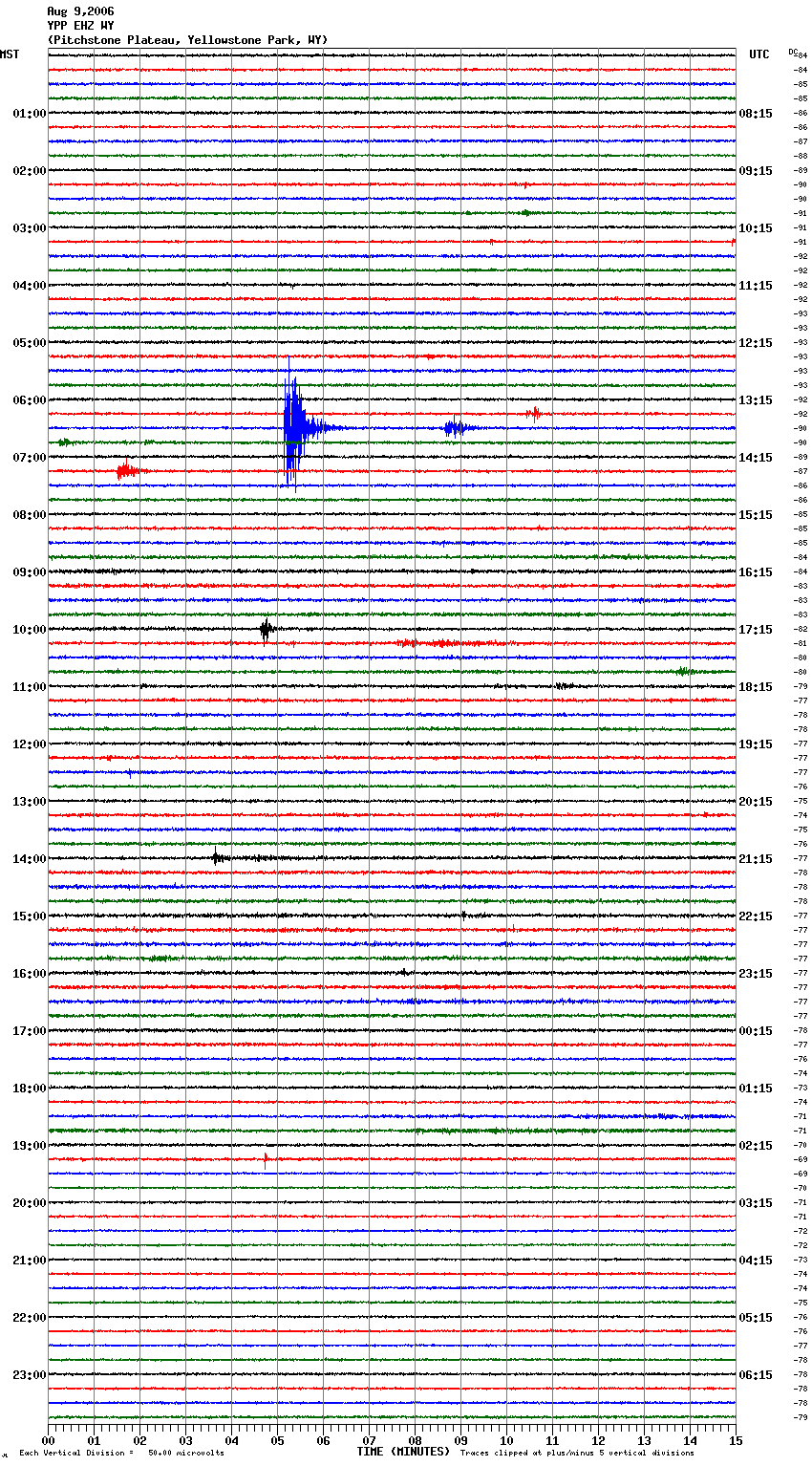Select the 03:00 MST time label

click(30, 228)
